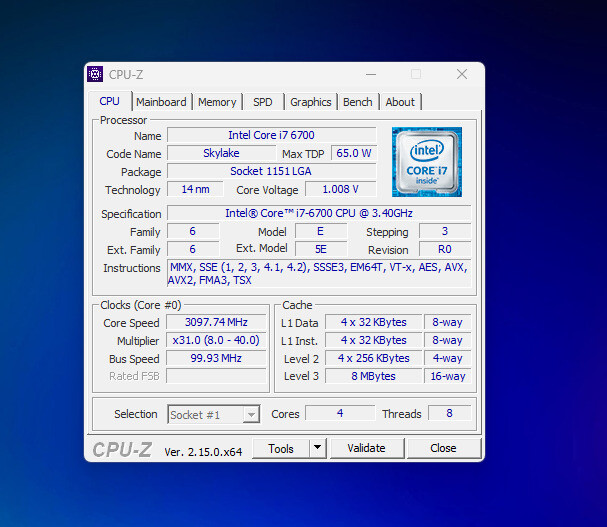Viewport: 607px width, 527px height.
Task: Open the Socket #1 selection dropdown
Action: click(x=214, y=414)
